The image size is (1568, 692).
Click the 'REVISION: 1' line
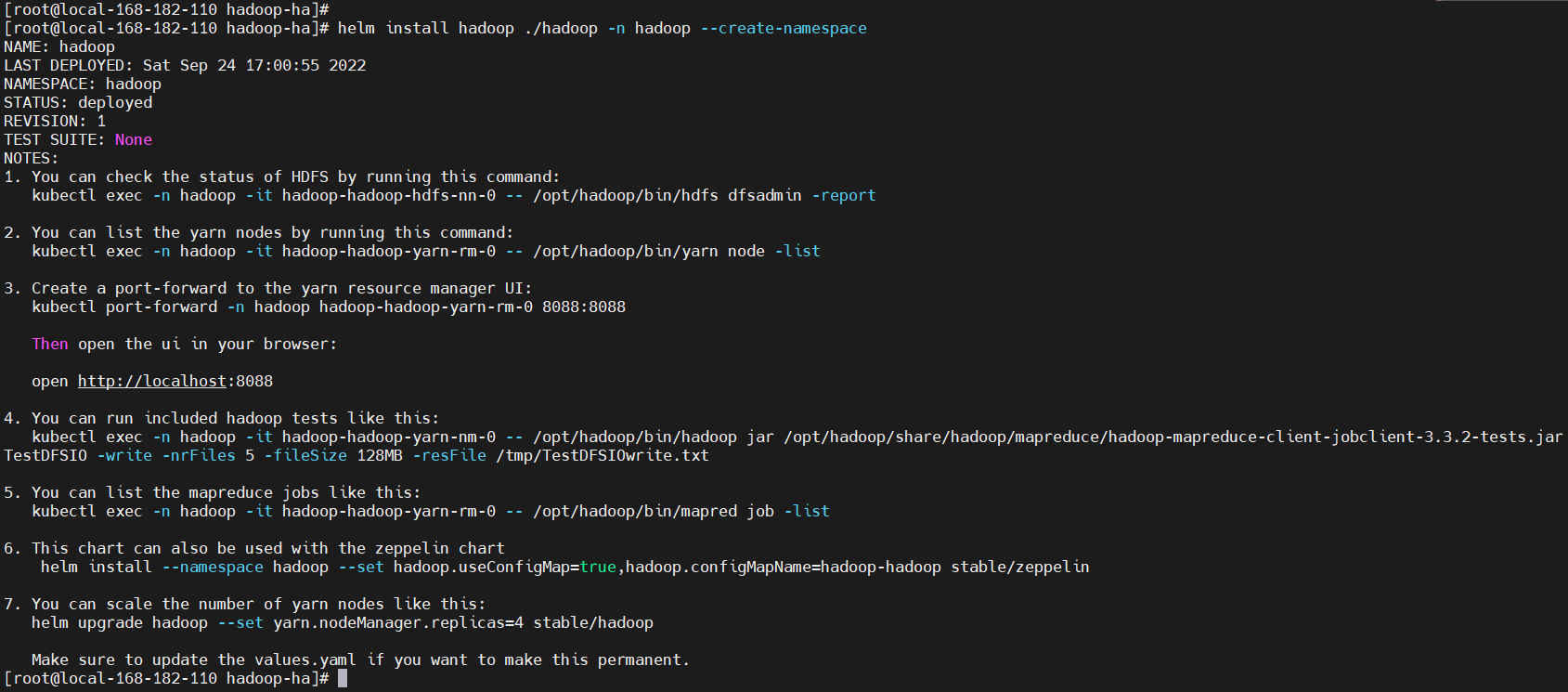coord(55,121)
